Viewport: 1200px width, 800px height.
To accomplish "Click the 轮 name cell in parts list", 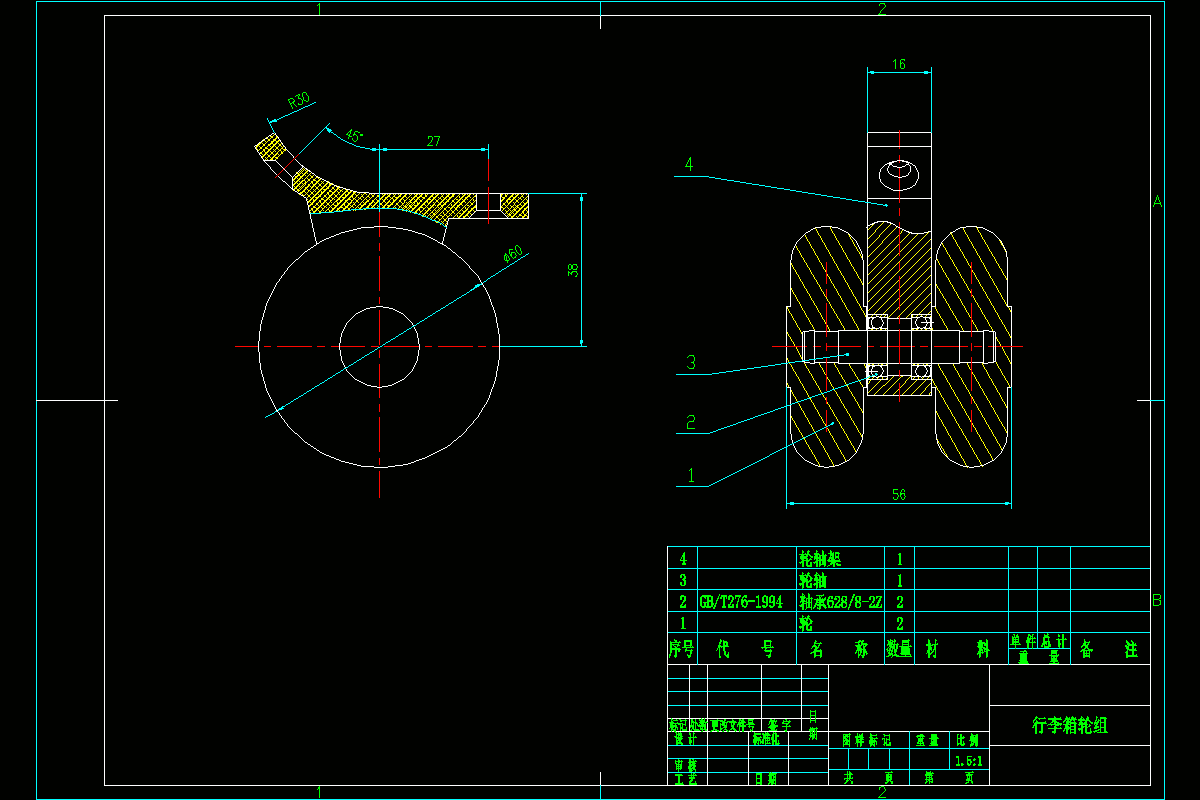I will [840, 623].
